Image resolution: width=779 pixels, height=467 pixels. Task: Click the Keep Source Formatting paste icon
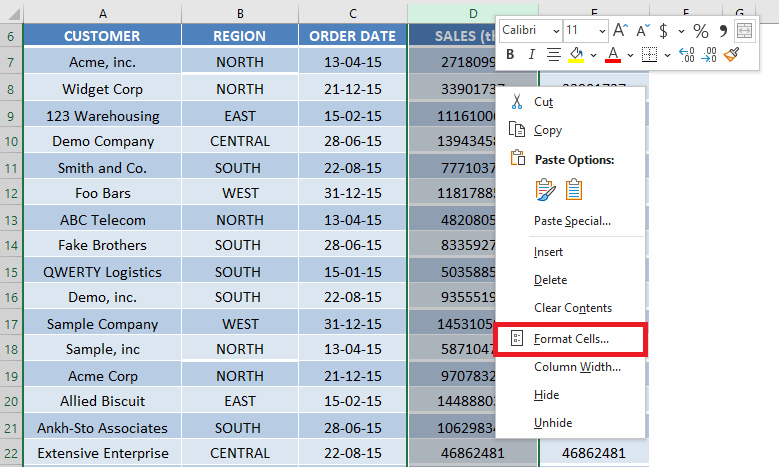[545, 190]
